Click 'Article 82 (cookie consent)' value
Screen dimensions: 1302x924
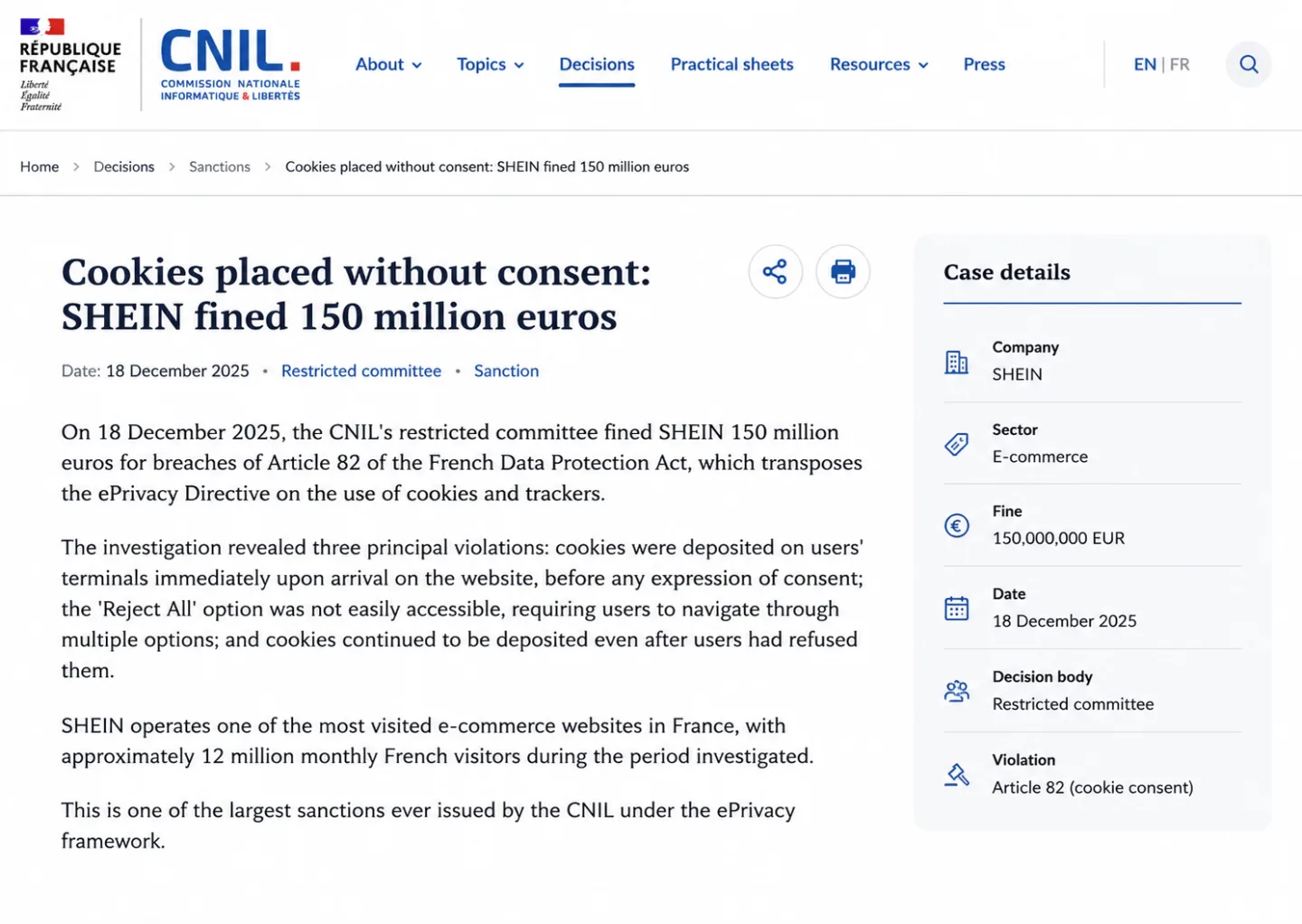(x=1092, y=787)
